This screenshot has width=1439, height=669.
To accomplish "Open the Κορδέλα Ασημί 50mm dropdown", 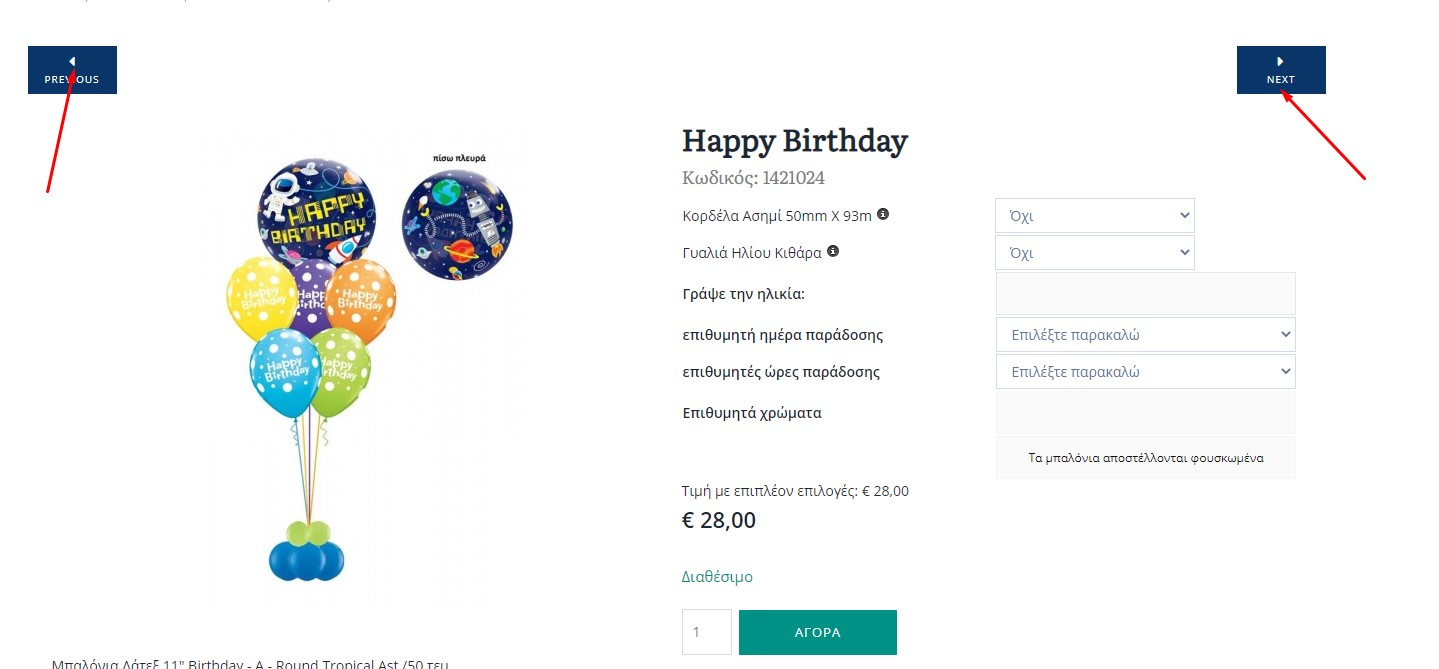I will [1094, 216].
